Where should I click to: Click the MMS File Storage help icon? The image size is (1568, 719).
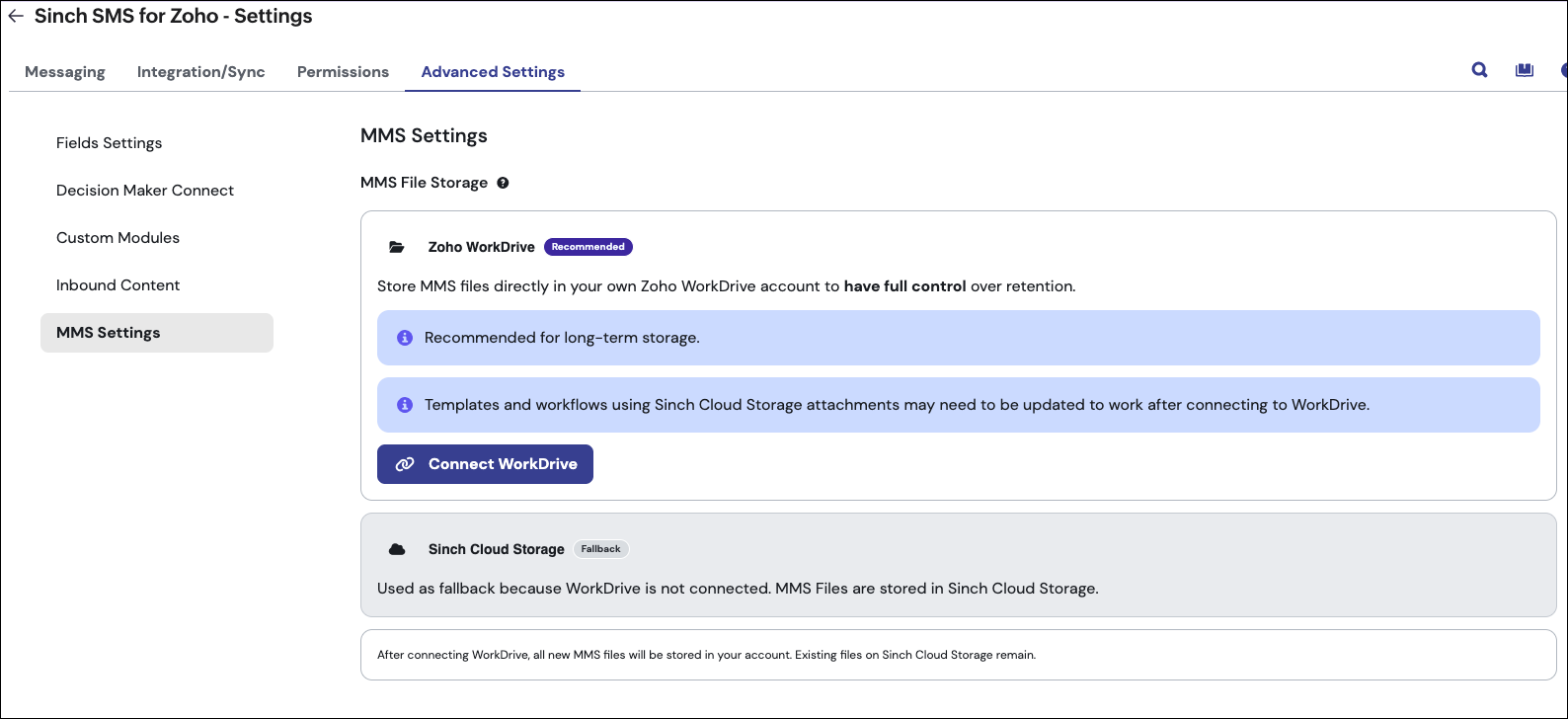pyautogui.click(x=503, y=183)
